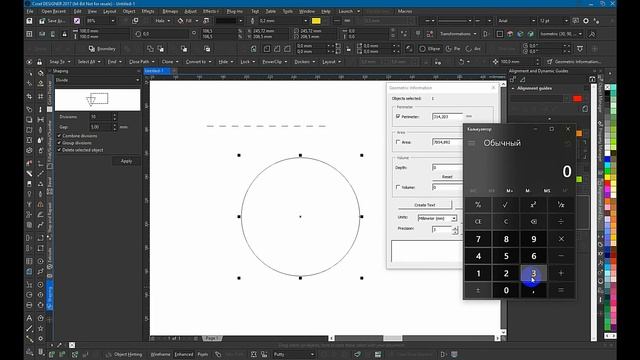
Task: Click the percent key on the calculator
Action: click(x=478, y=204)
